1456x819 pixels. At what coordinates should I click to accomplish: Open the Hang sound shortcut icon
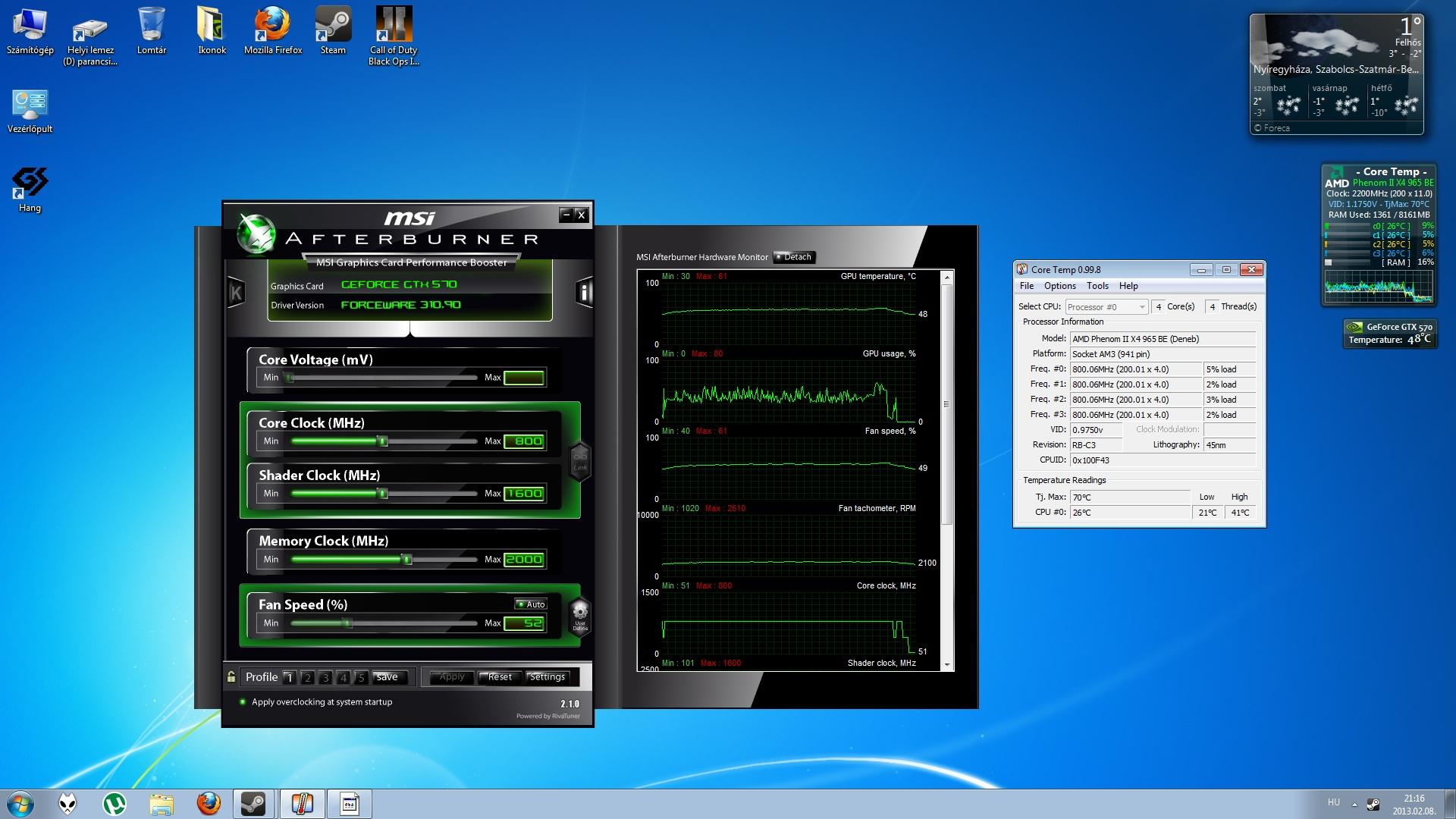point(30,190)
